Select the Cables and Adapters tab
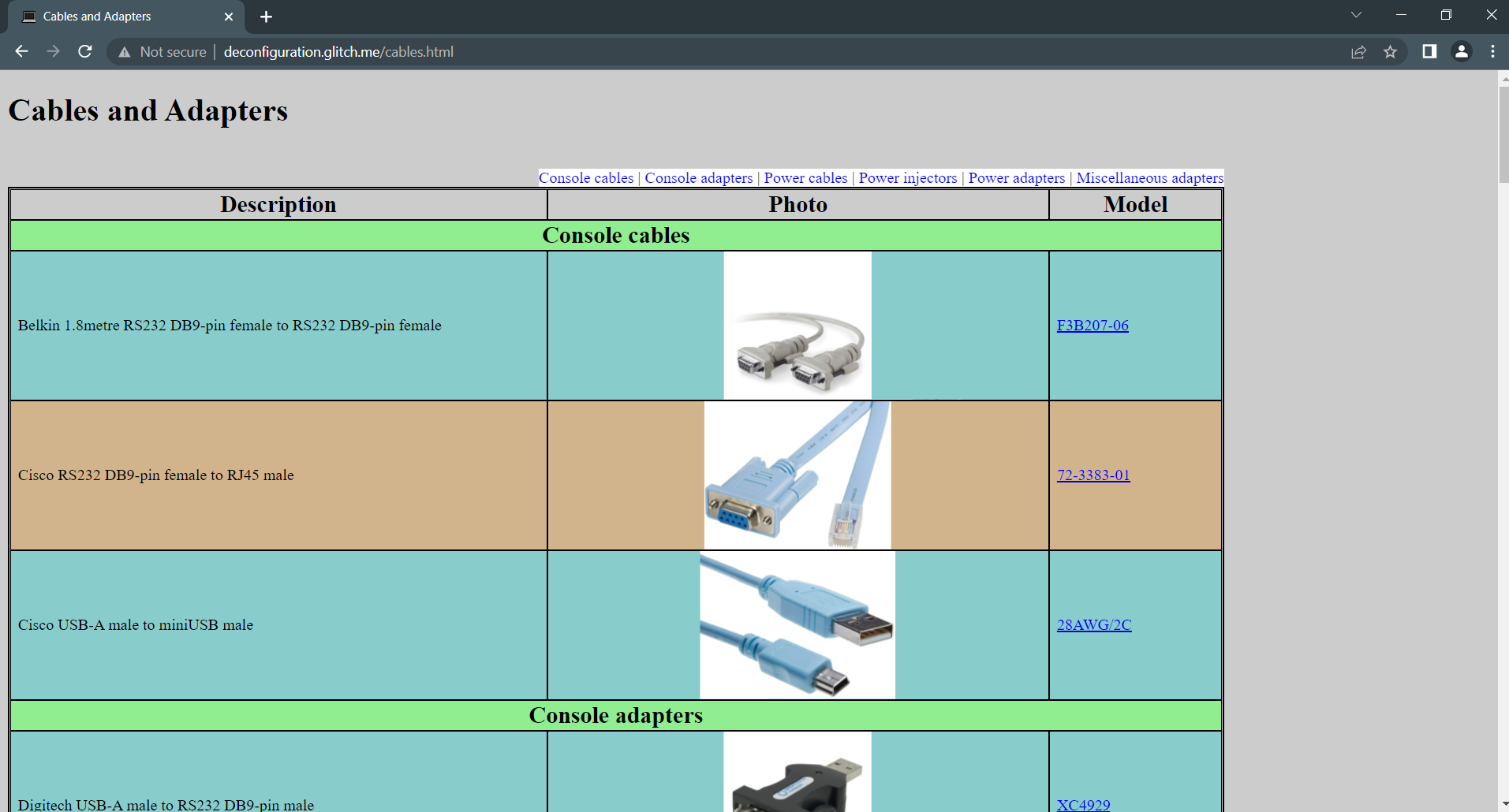This screenshot has width=1509, height=812. (110, 16)
